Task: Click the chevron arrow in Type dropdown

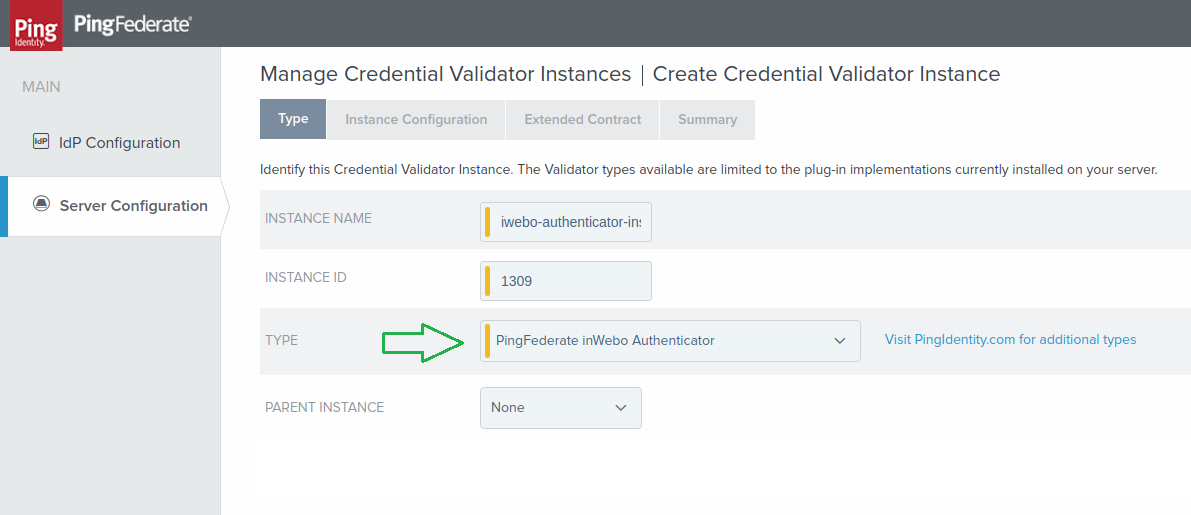Action: [x=840, y=341]
